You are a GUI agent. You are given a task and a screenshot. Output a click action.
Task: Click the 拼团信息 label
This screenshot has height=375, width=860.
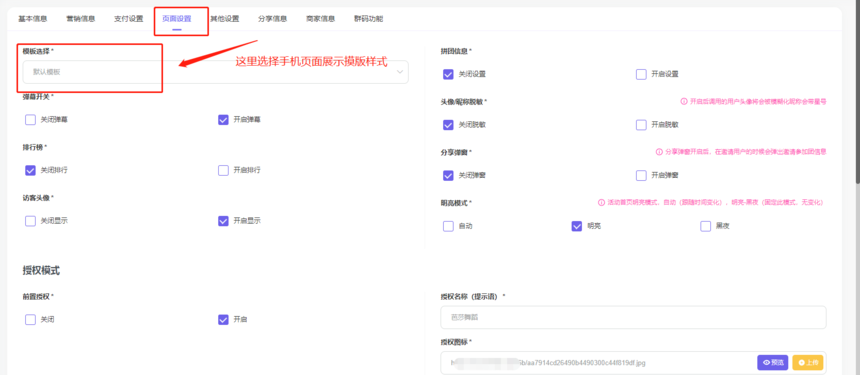pyautogui.click(x=456, y=51)
